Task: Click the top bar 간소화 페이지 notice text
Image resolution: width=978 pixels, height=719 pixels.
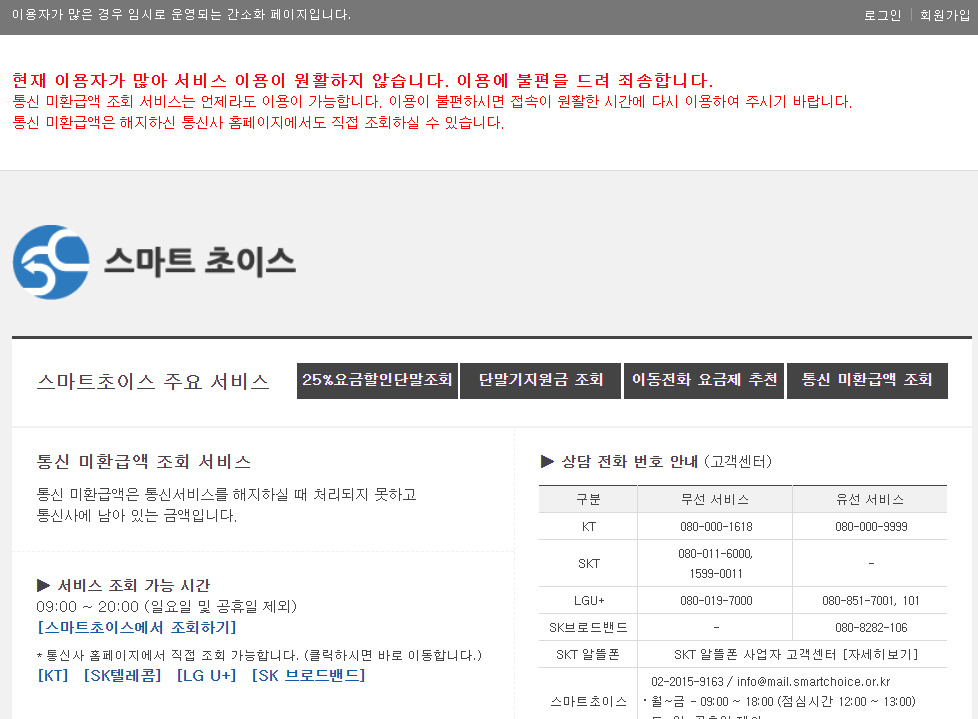Action: pyautogui.click(x=181, y=14)
